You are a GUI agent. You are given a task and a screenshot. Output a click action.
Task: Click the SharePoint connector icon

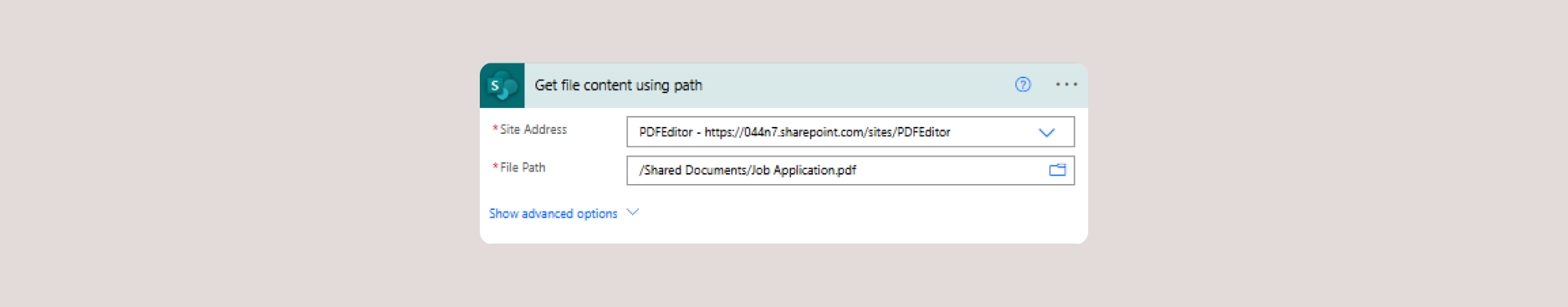[502, 85]
